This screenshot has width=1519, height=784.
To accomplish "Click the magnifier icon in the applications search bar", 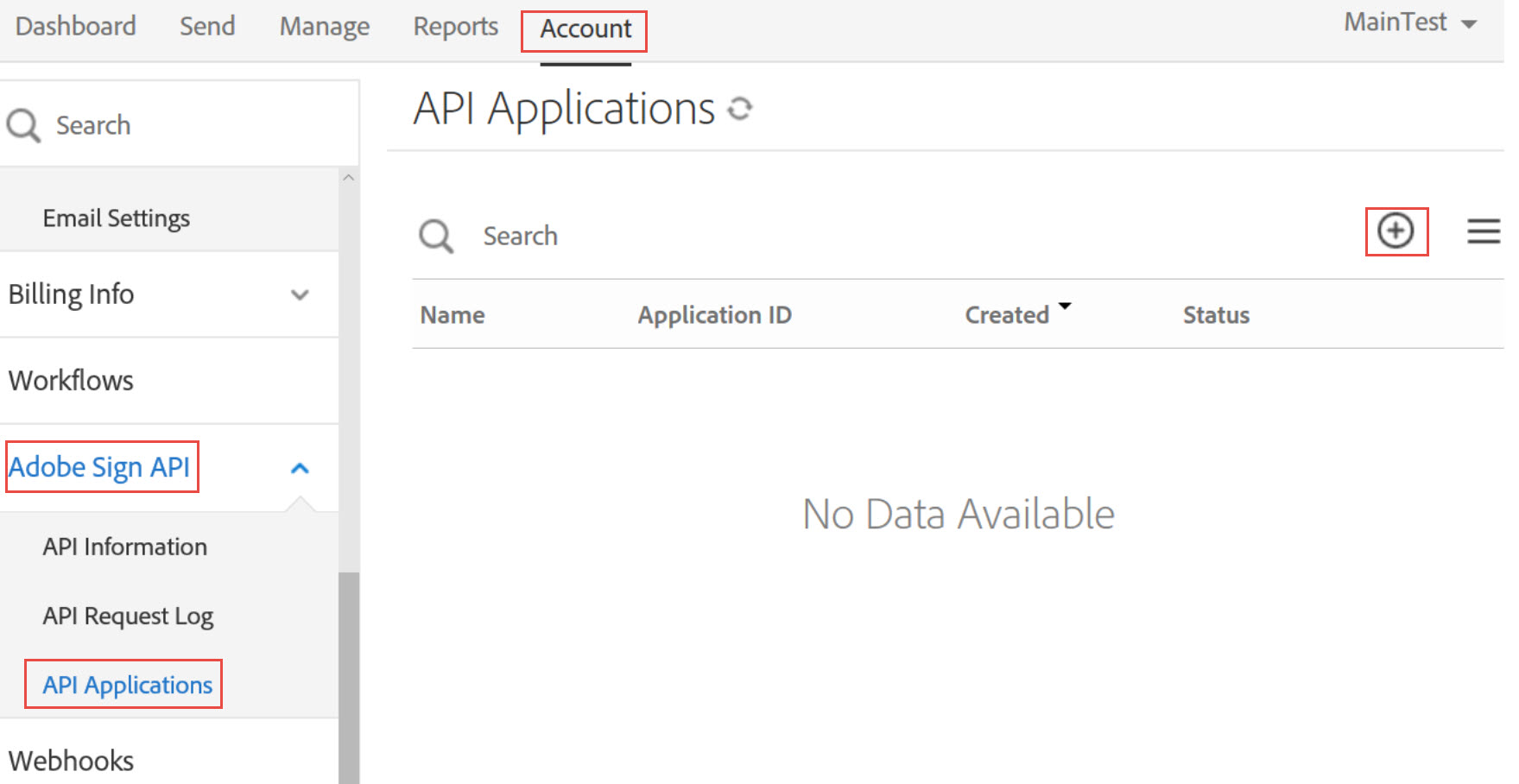I will [x=436, y=236].
